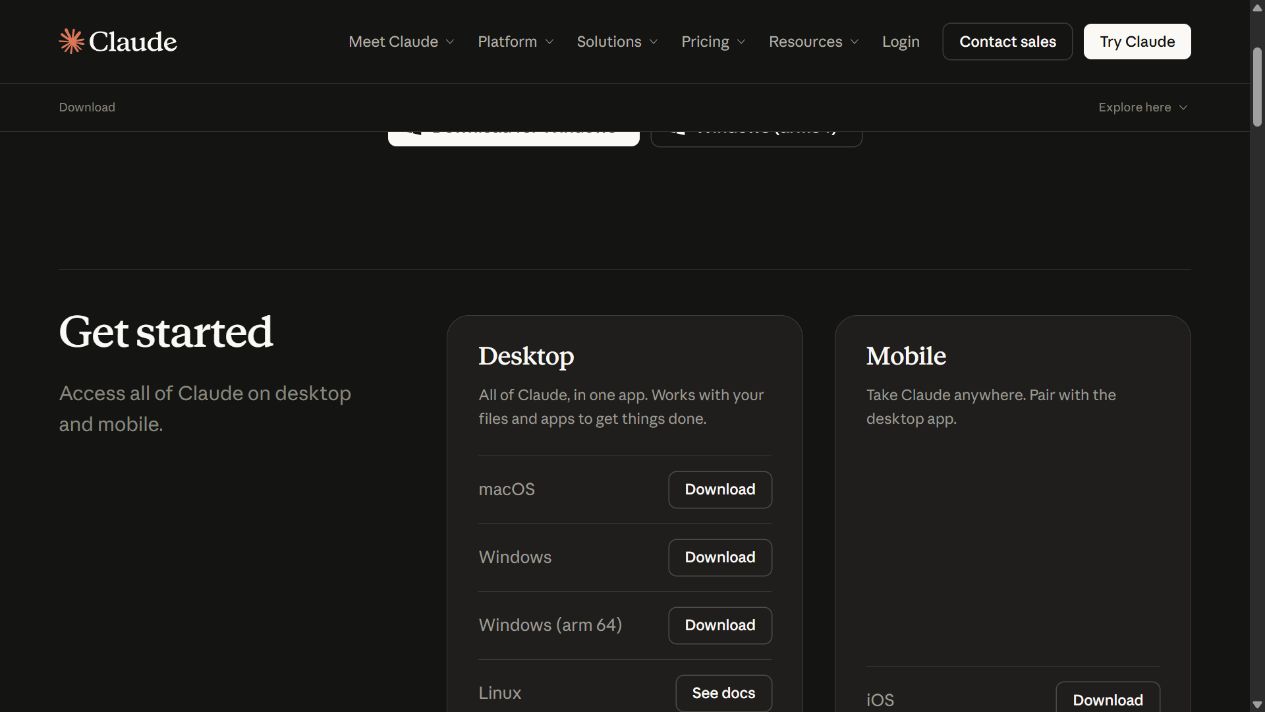Open the Platform menu
Viewport: 1265px width, 712px height.
(515, 41)
